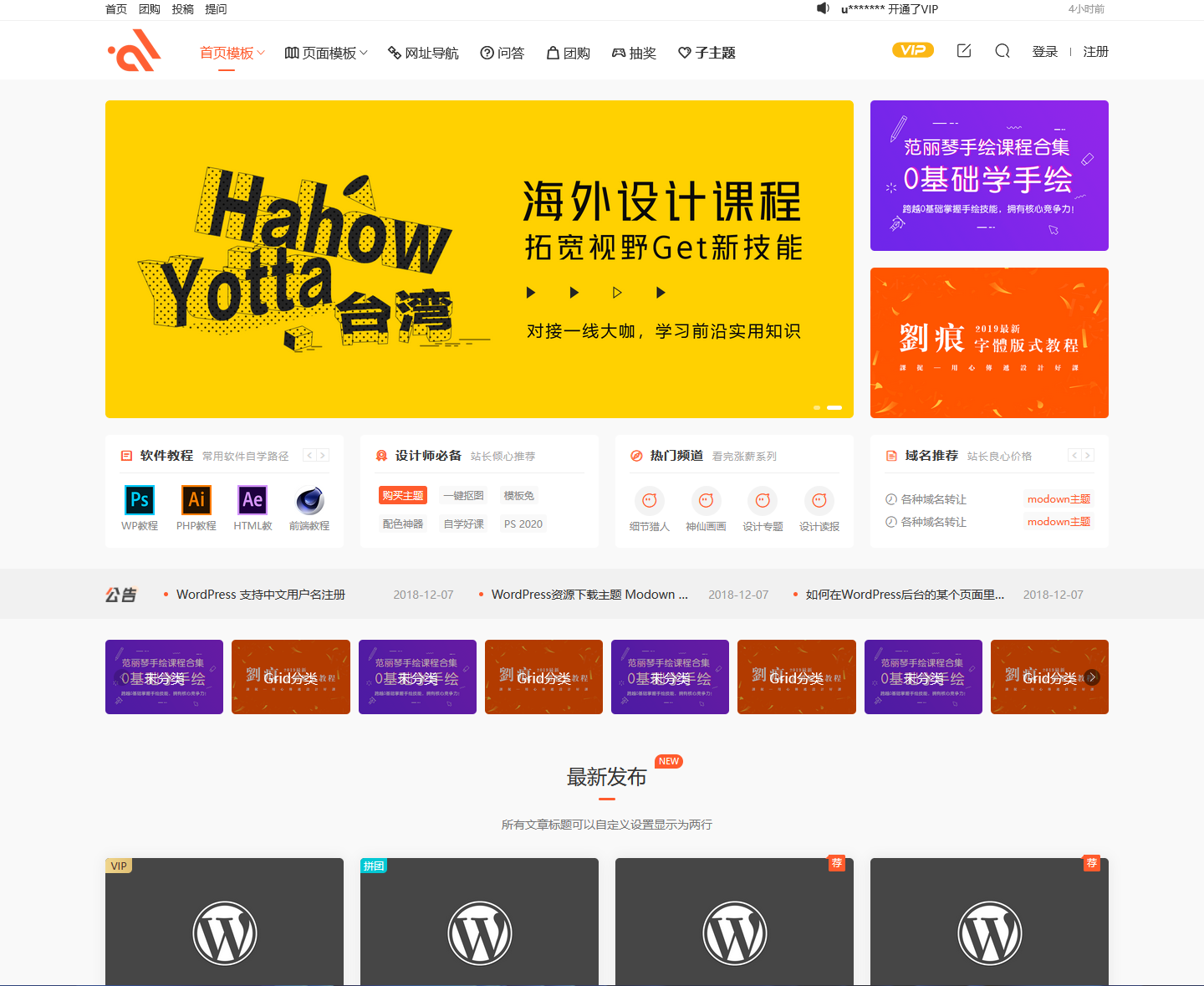Click the edit/compose post icon
1204x986 pixels.
(x=964, y=51)
